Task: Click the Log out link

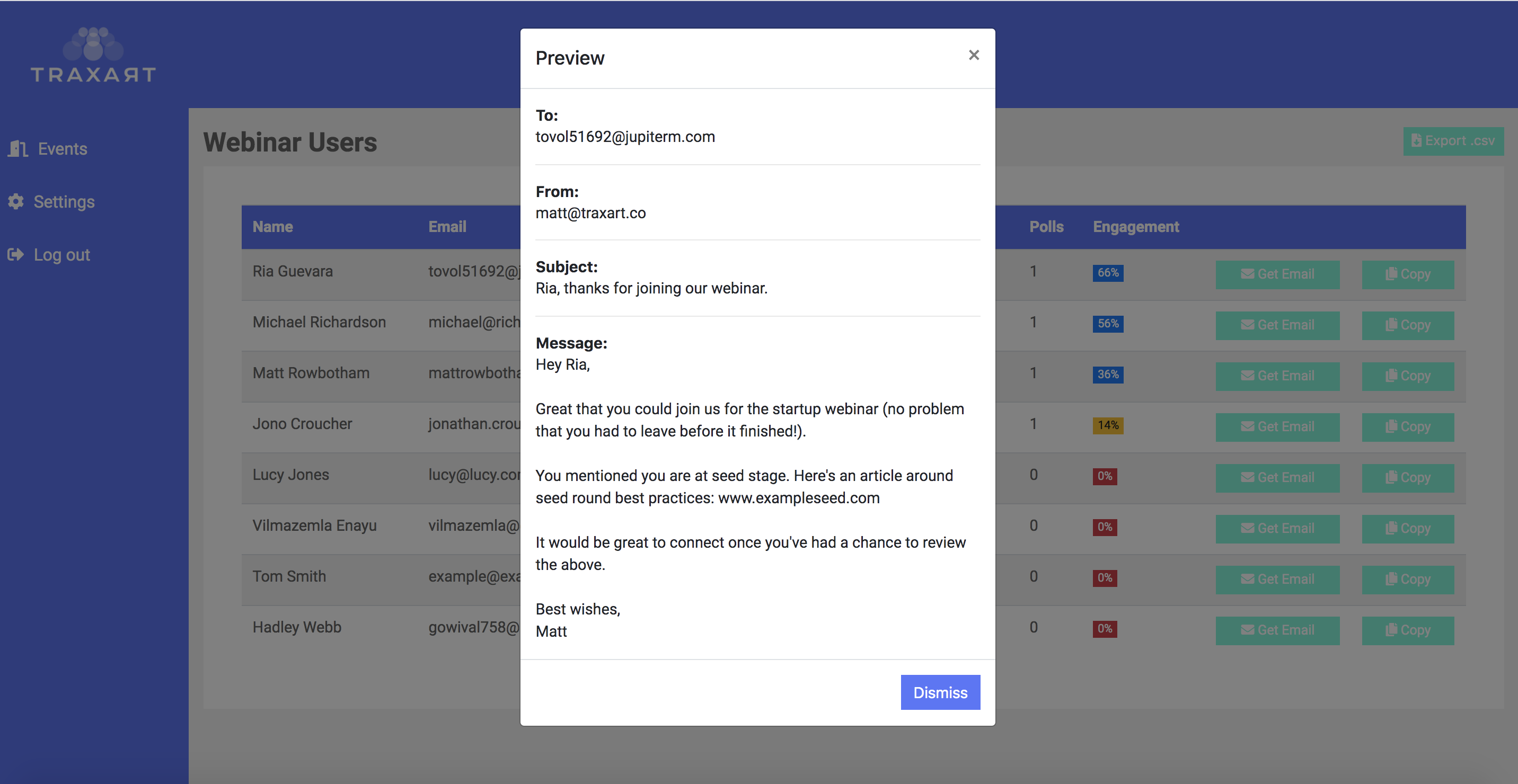Action: click(x=61, y=254)
